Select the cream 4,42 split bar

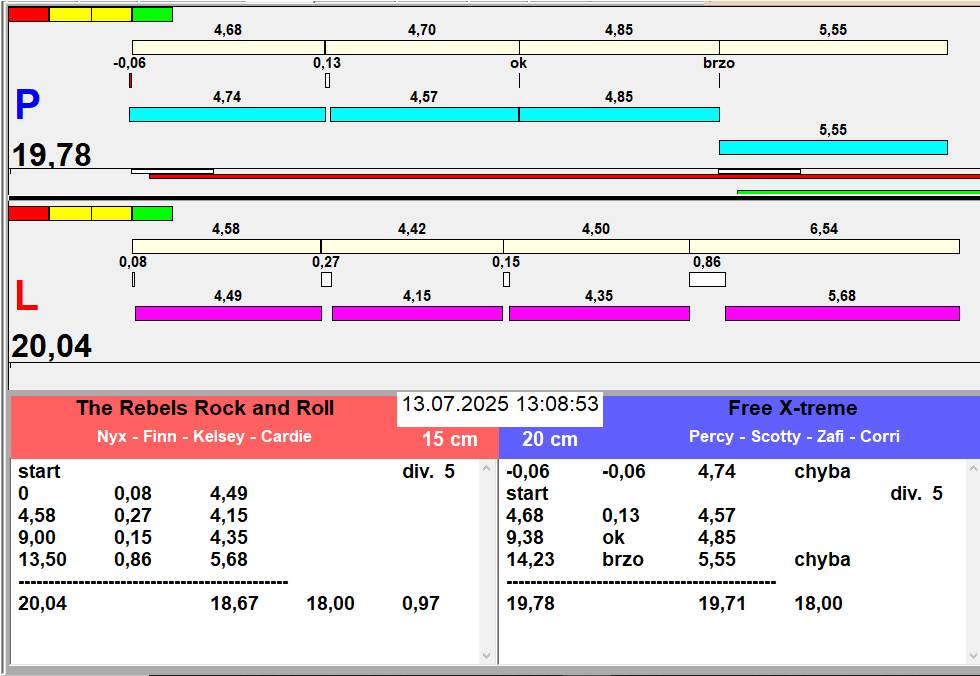pos(412,246)
